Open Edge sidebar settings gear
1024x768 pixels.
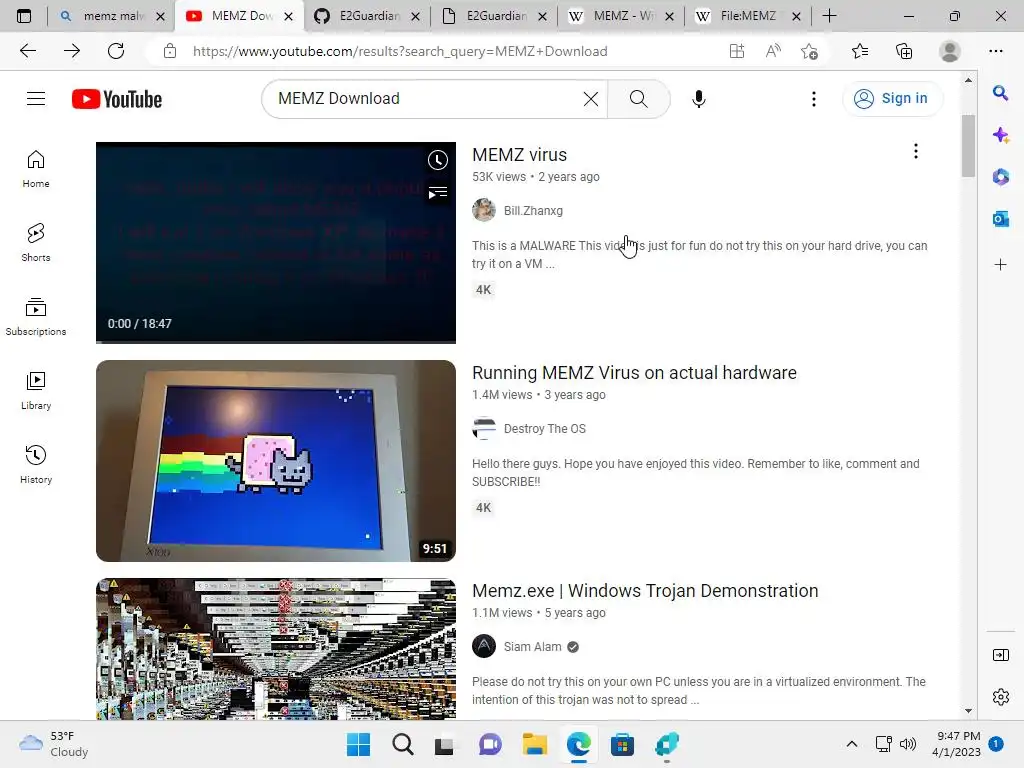[1000, 697]
